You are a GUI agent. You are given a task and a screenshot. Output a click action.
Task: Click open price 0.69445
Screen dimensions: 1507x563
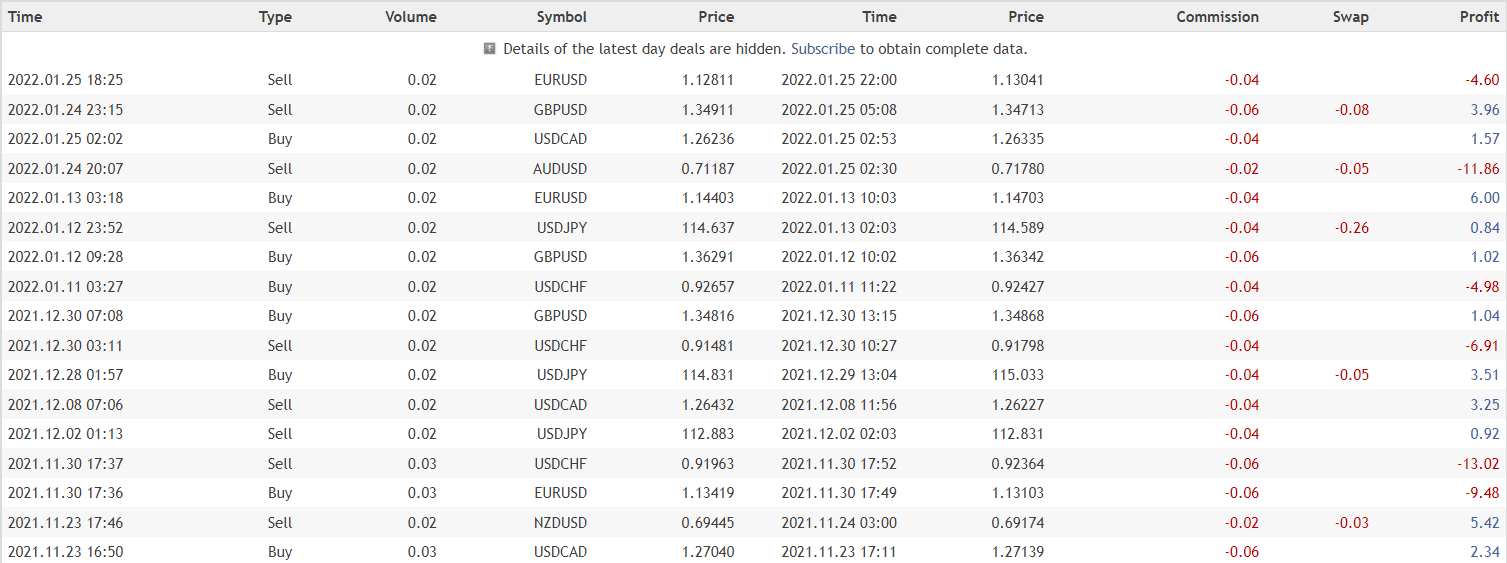click(708, 523)
